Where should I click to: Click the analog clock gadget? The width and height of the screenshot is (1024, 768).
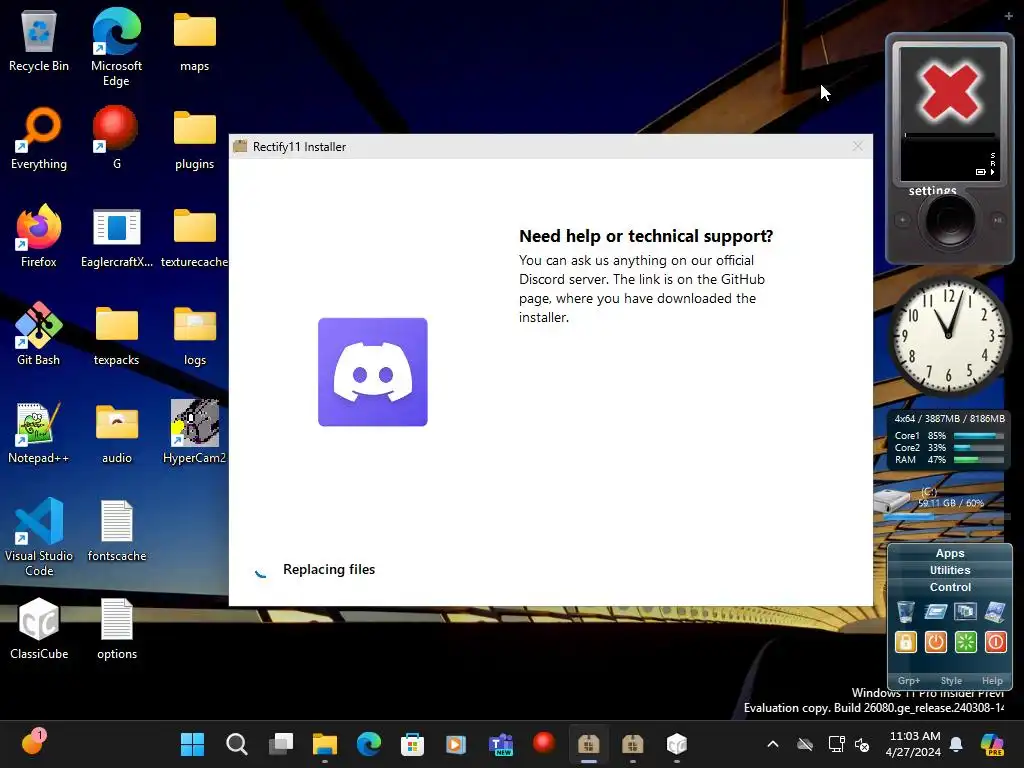coord(948,335)
